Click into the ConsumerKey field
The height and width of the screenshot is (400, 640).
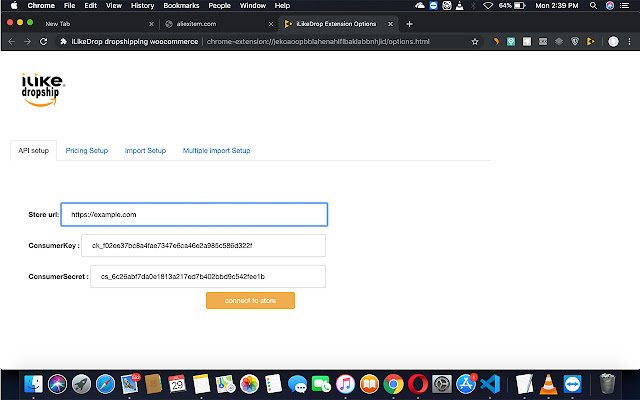pyautogui.click(x=203, y=245)
